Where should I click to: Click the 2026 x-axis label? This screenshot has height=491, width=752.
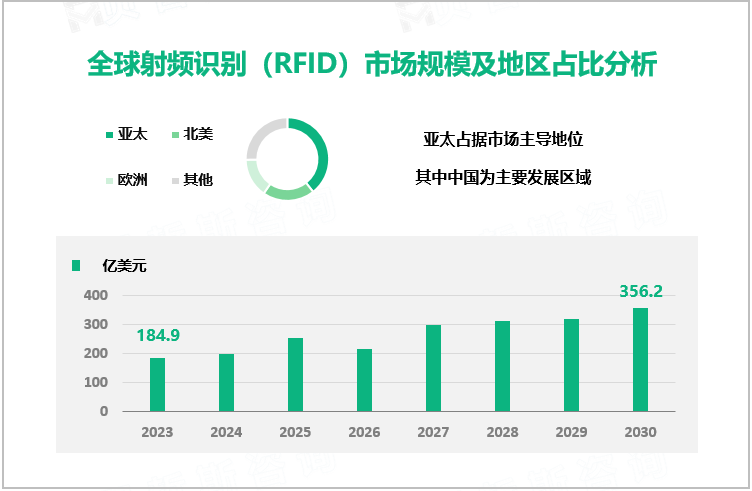(364, 433)
